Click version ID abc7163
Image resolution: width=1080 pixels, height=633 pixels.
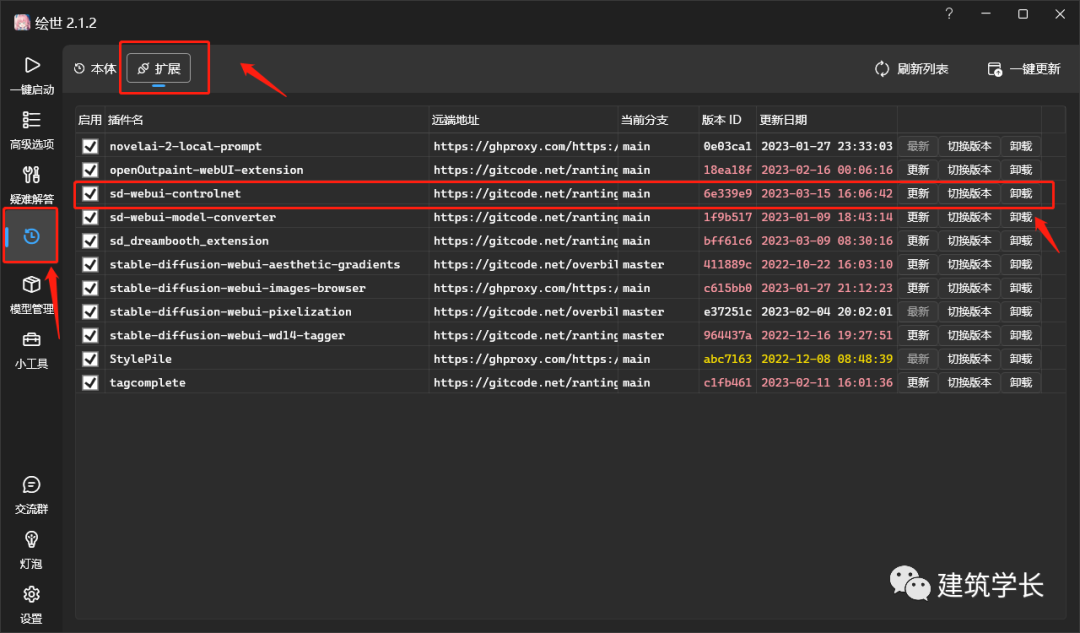727,359
